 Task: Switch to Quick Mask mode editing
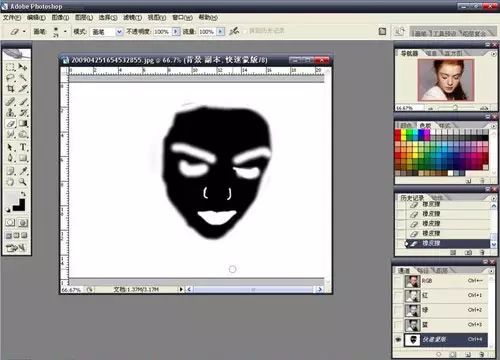pyautogui.click(x=23, y=222)
